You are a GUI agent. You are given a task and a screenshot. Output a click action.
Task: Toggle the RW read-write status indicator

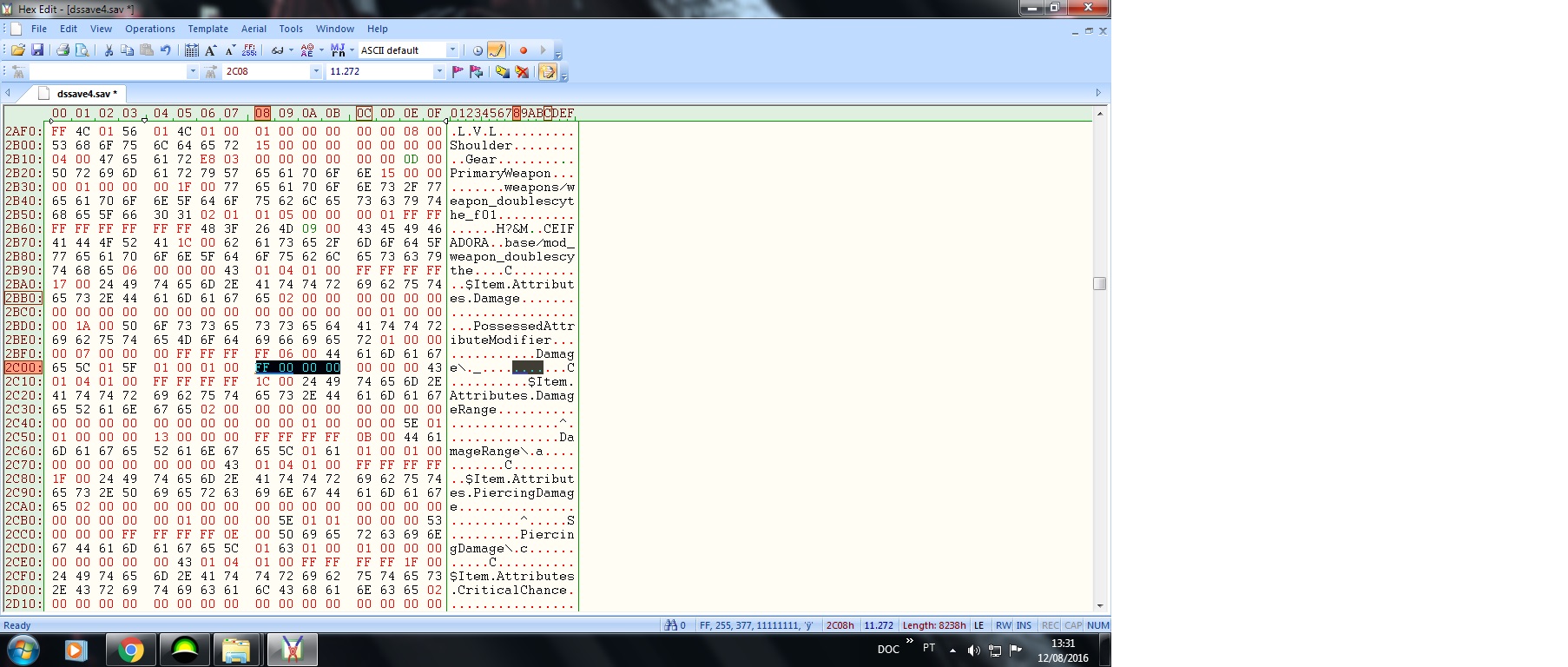coord(1003,625)
